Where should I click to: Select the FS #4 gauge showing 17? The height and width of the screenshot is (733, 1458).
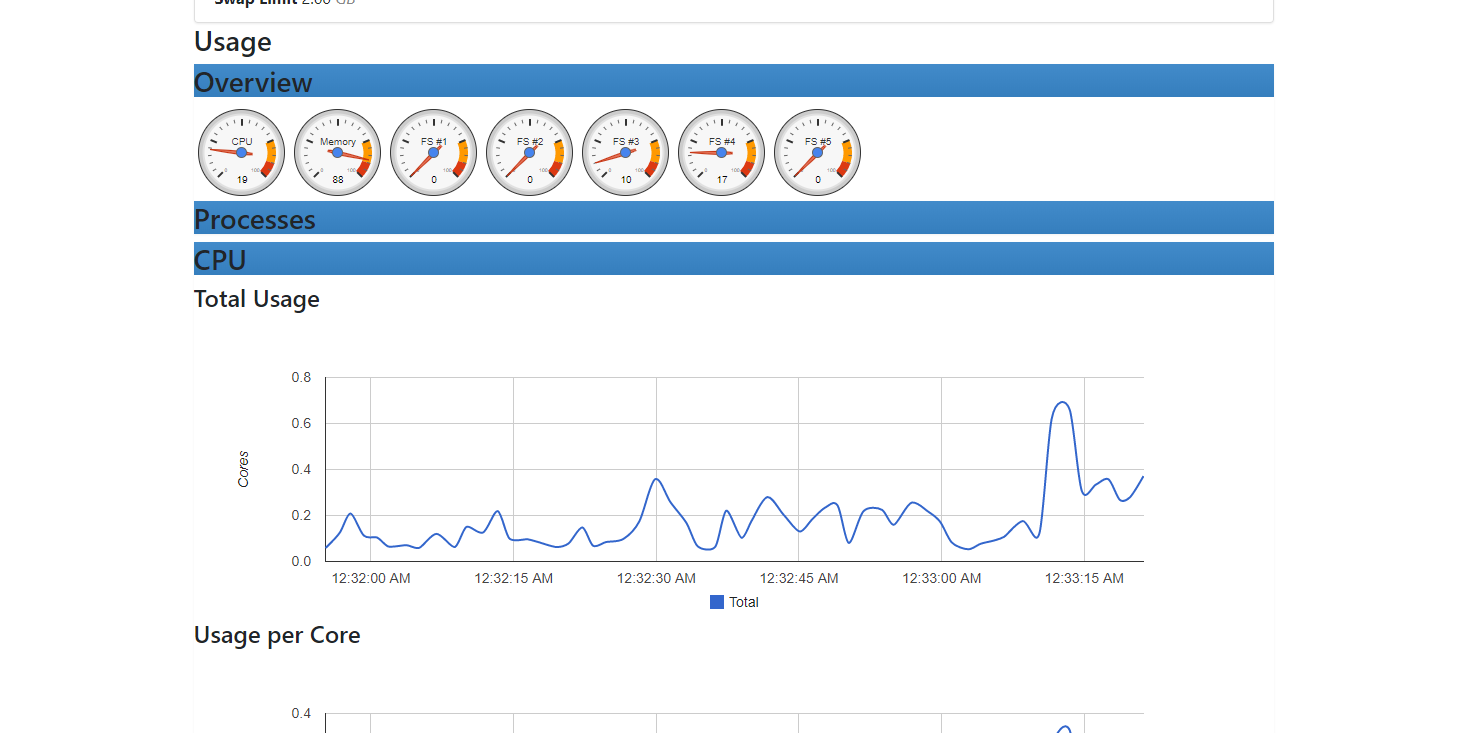click(722, 153)
